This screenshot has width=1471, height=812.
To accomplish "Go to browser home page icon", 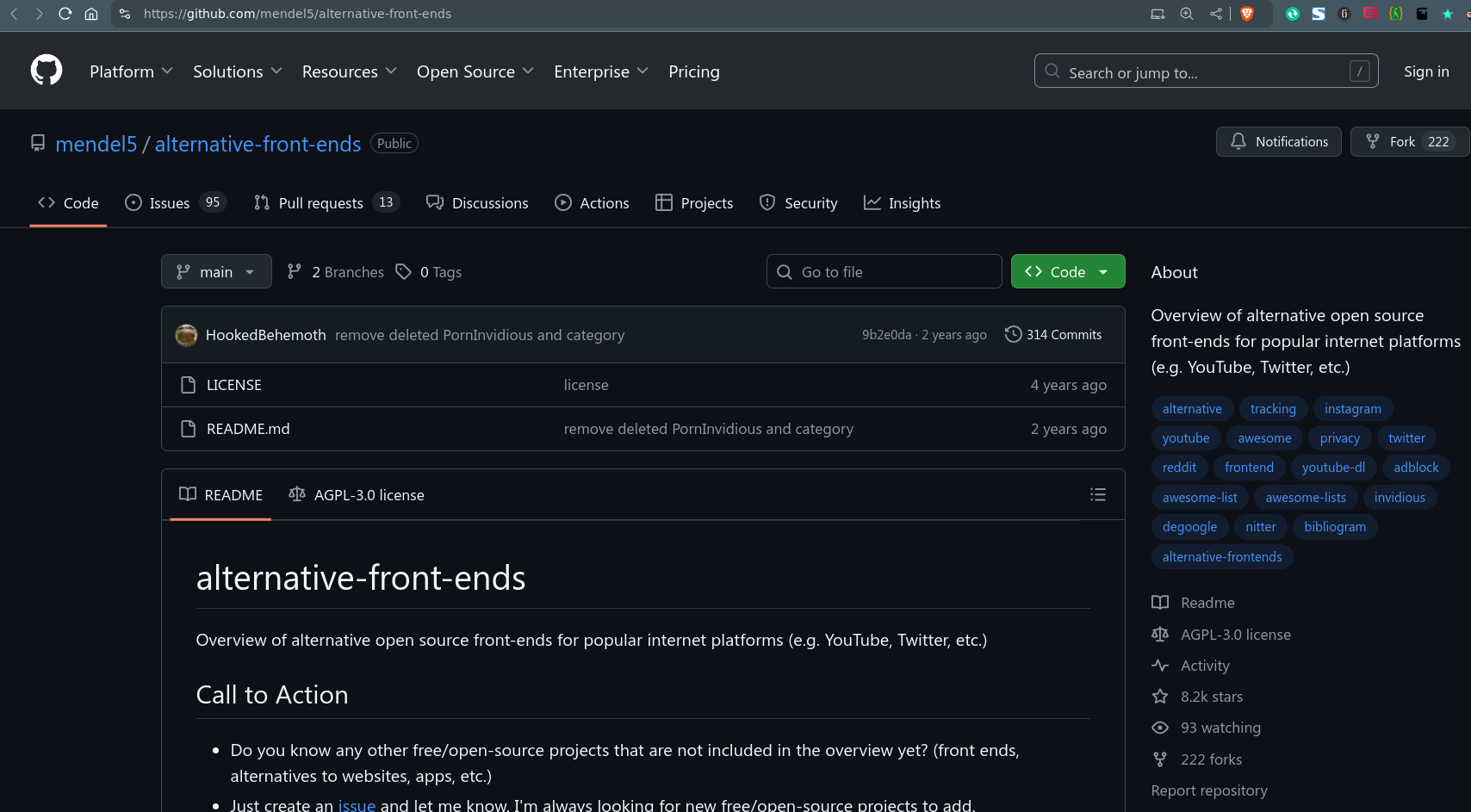I will (91, 14).
